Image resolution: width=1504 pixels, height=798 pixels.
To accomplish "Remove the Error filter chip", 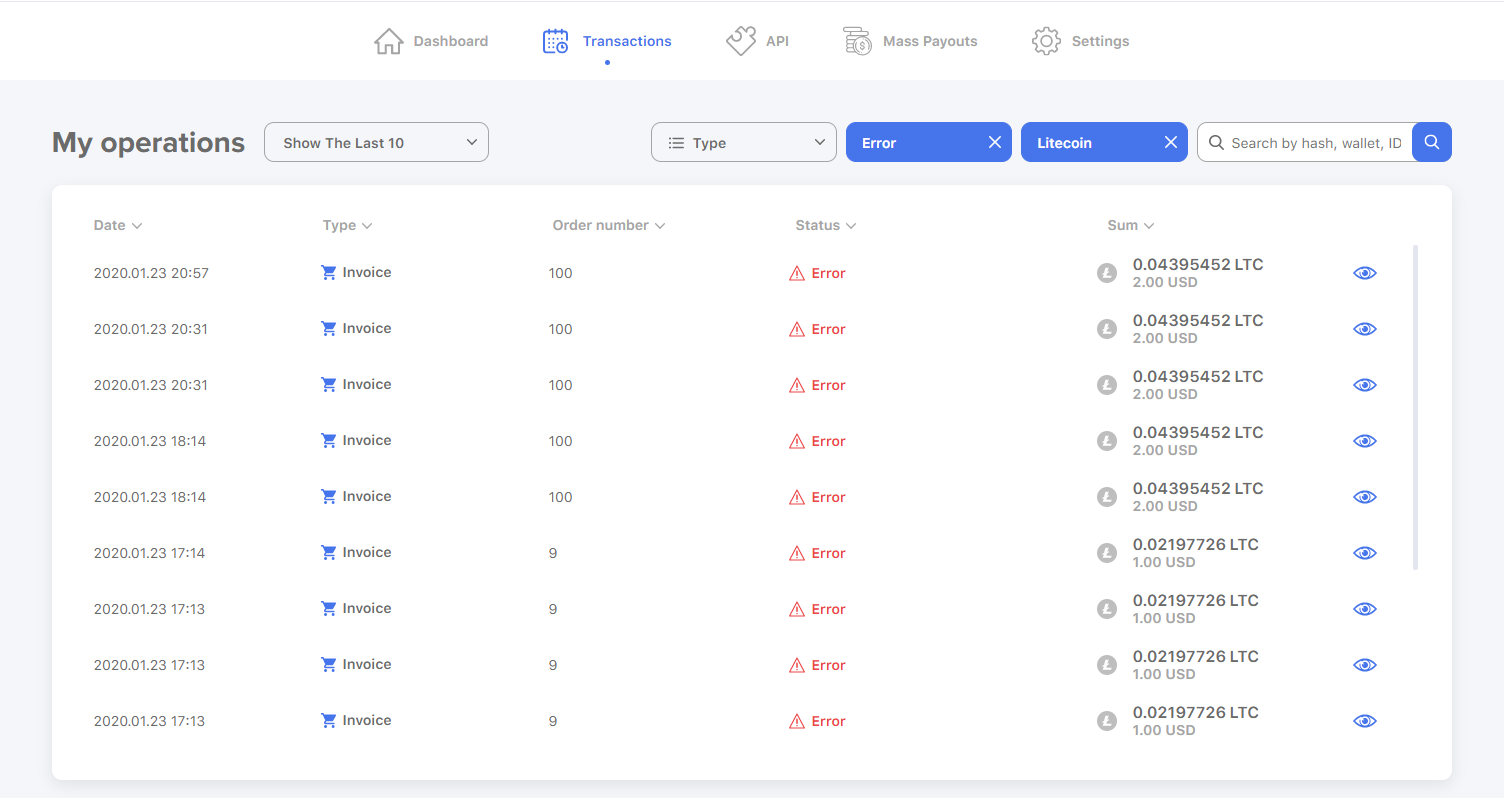I will 995,142.
